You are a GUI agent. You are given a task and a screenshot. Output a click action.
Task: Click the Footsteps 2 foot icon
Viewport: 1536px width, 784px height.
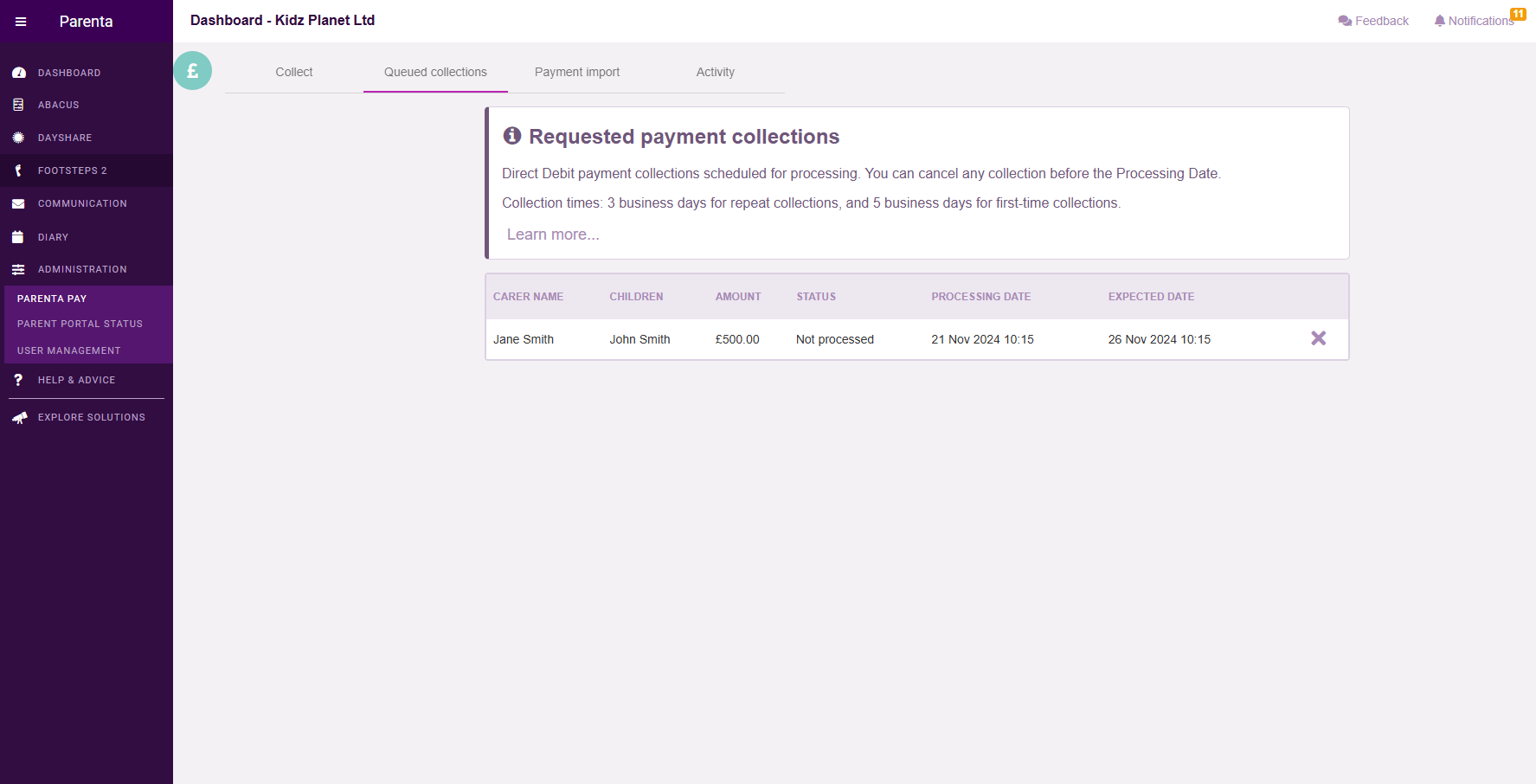coord(18,170)
